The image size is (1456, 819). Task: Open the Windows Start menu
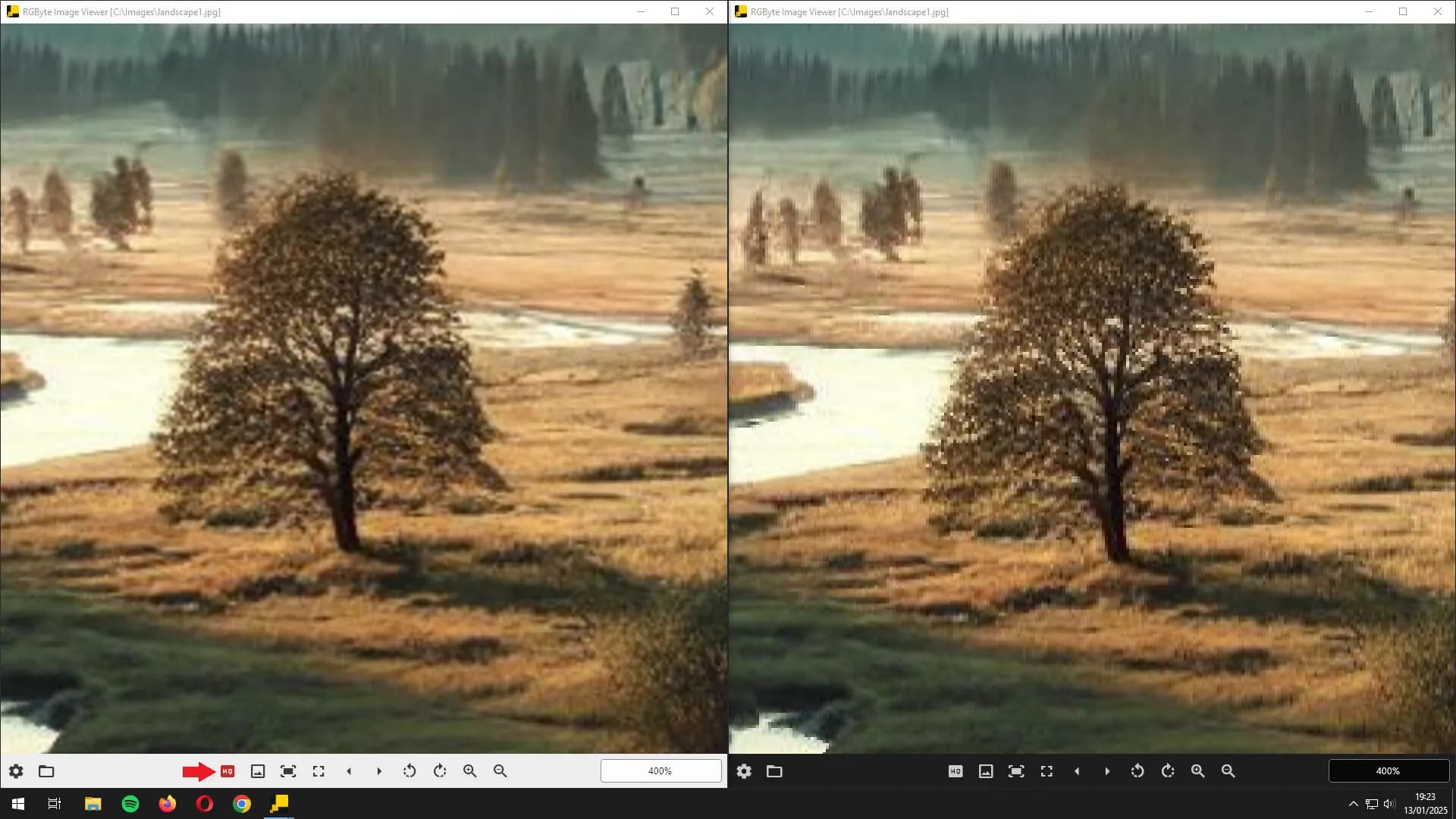(x=18, y=804)
